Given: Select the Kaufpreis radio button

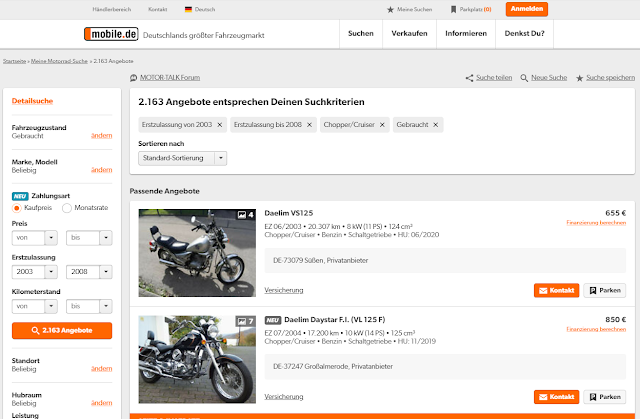Looking at the screenshot, I should pos(16,208).
